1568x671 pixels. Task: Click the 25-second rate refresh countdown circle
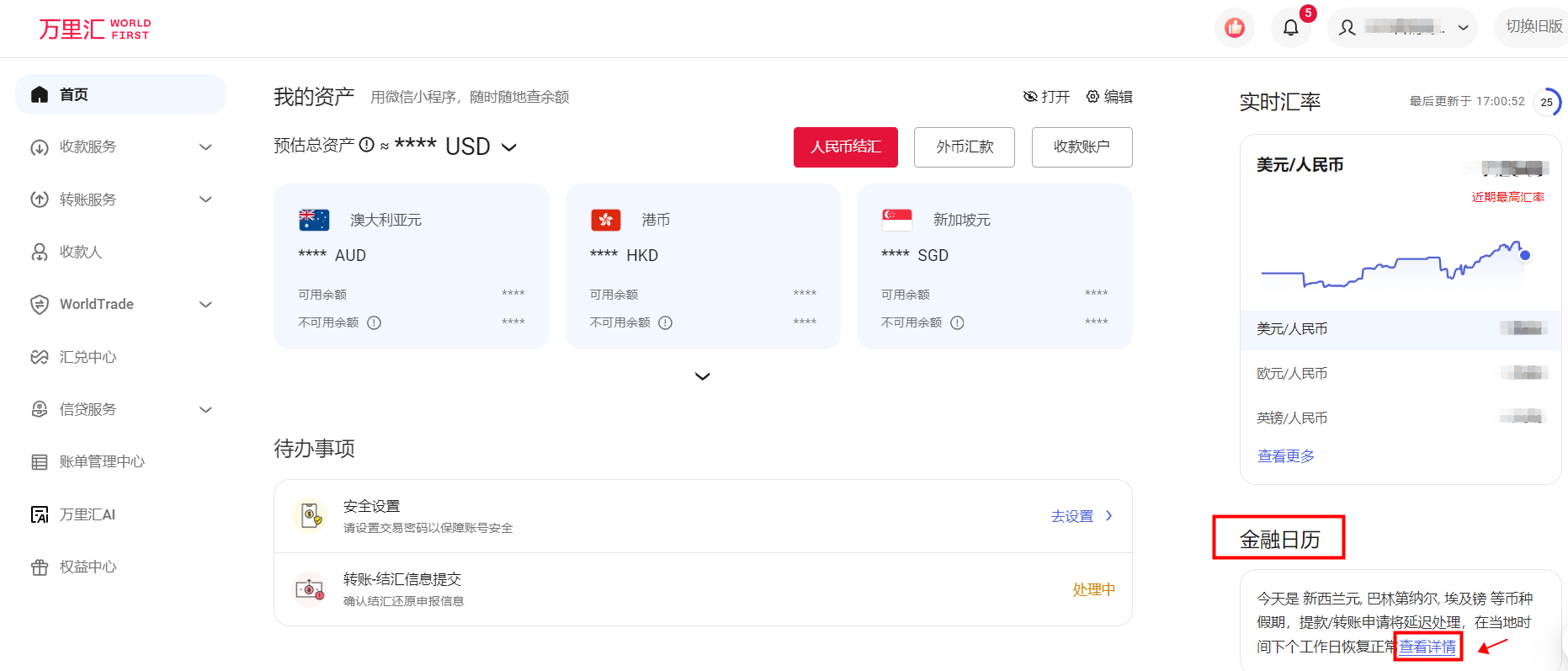1546,102
